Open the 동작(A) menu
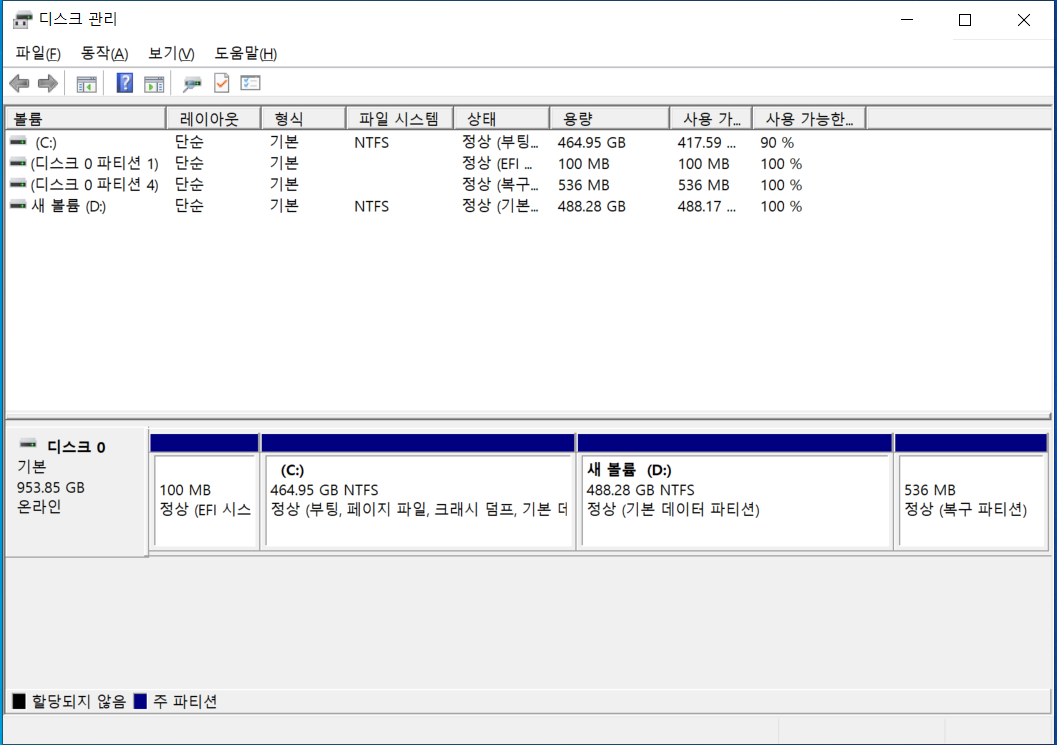Screen dimensions: 1057x745 (104, 53)
